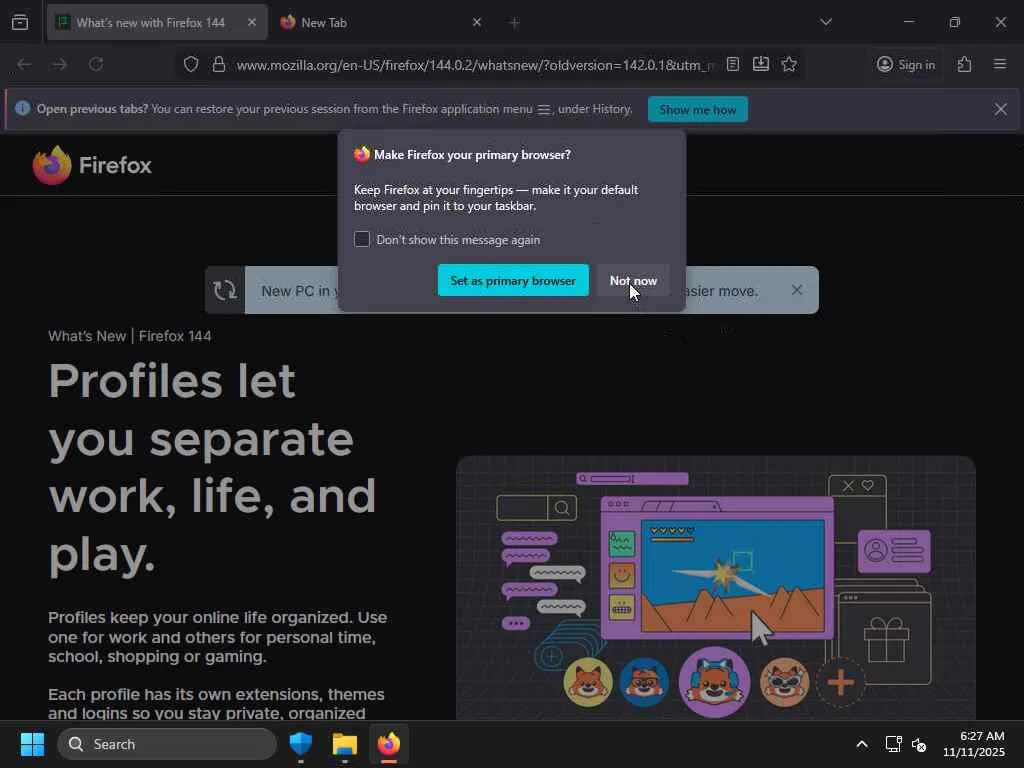Screen dimensions: 1024x768
Task: Switch to the New Tab tab
Action: [x=382, y=22]
